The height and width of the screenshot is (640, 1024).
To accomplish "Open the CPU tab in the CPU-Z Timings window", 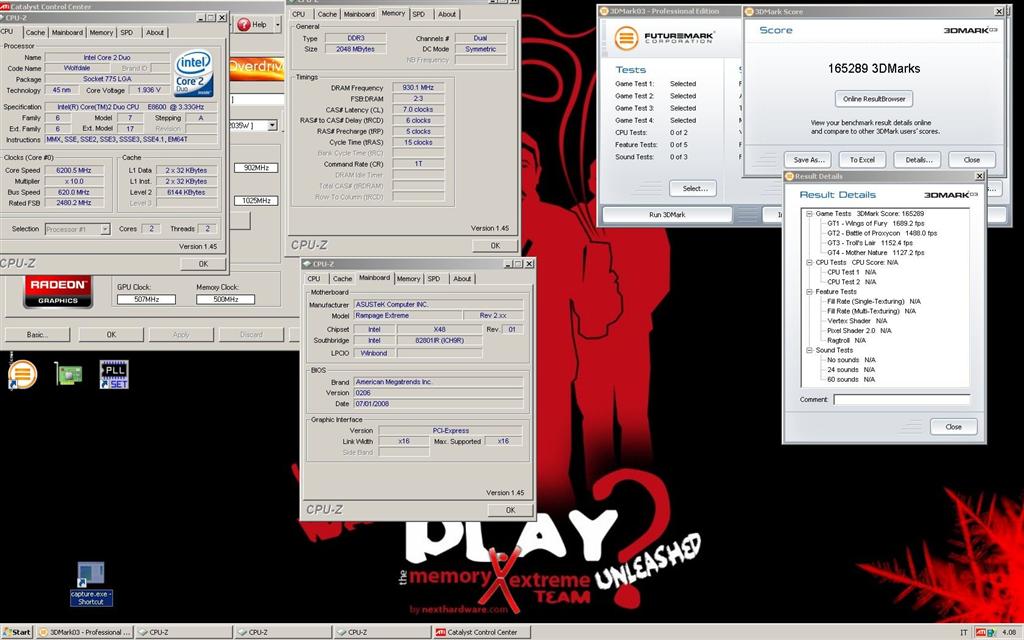I will click(x=298, y=14).
